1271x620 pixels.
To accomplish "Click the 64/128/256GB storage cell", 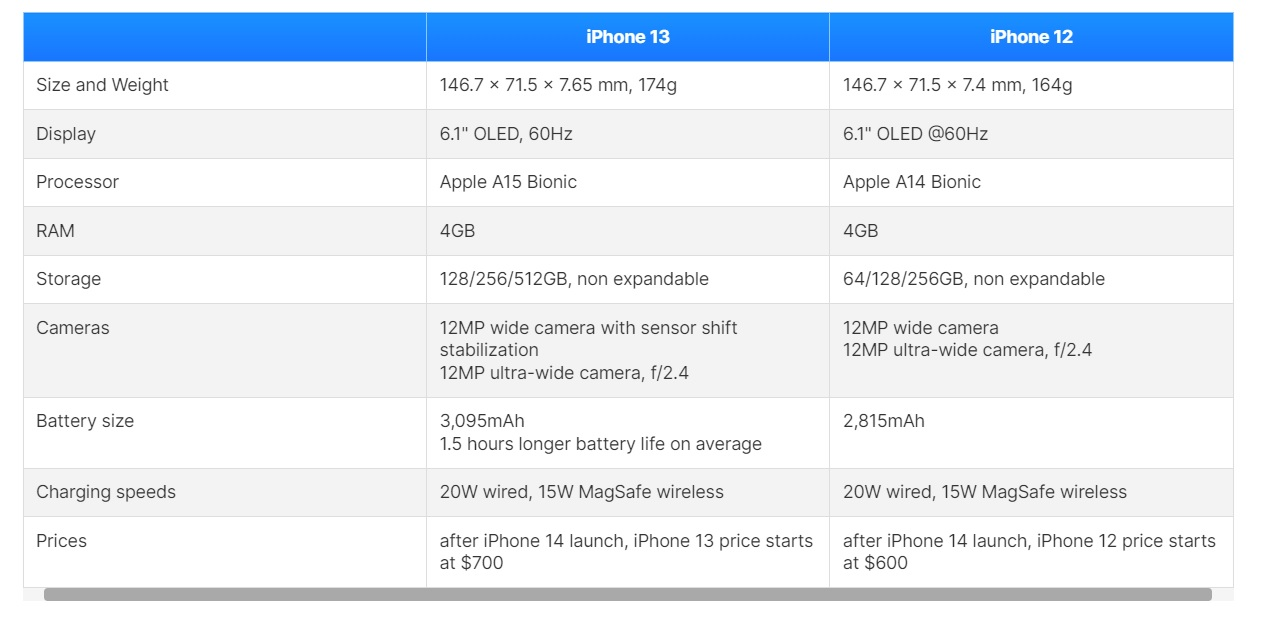I will coord(1031,279).
